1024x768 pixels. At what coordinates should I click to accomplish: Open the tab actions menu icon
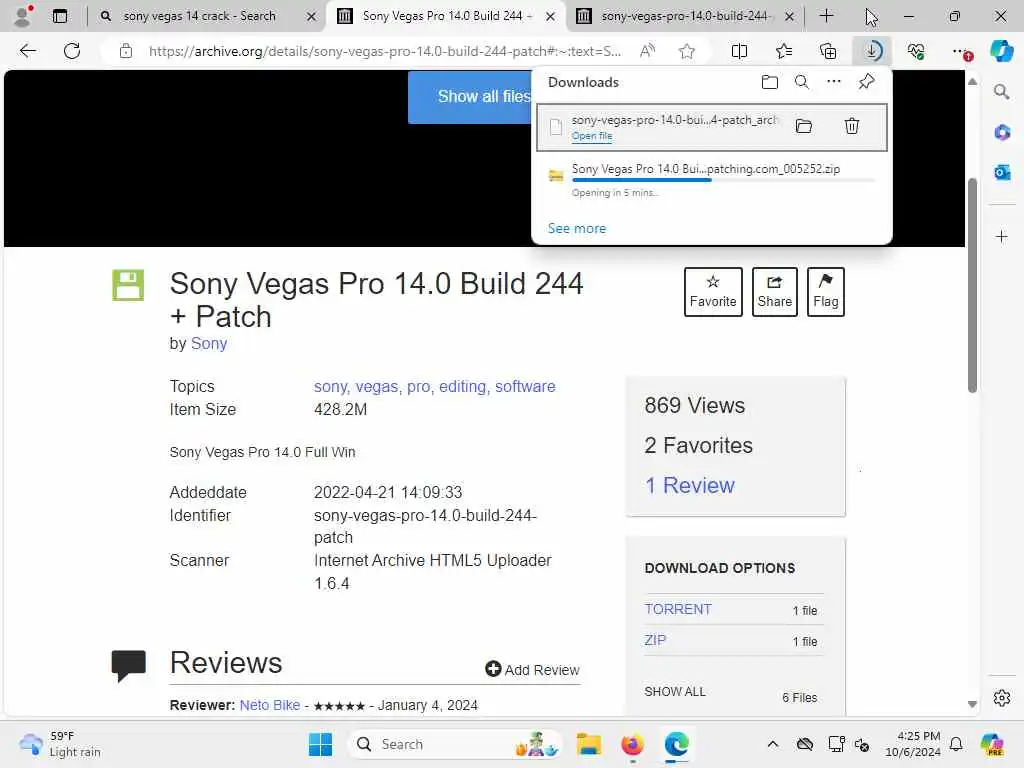(60, 16)
